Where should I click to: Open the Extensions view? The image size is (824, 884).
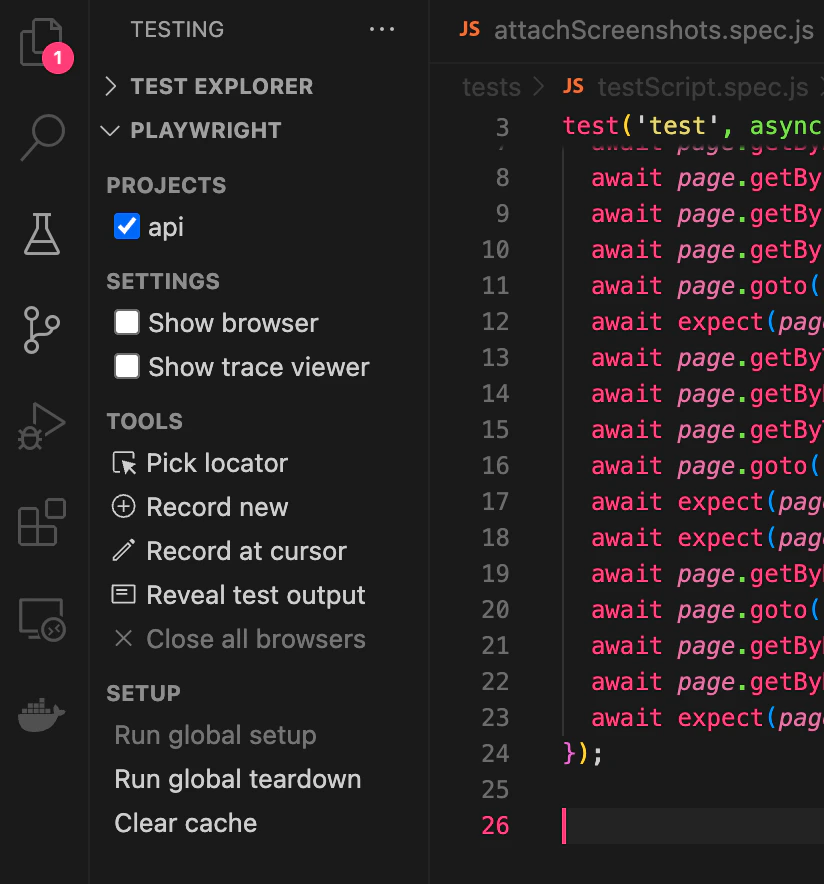tap(42, 521)
